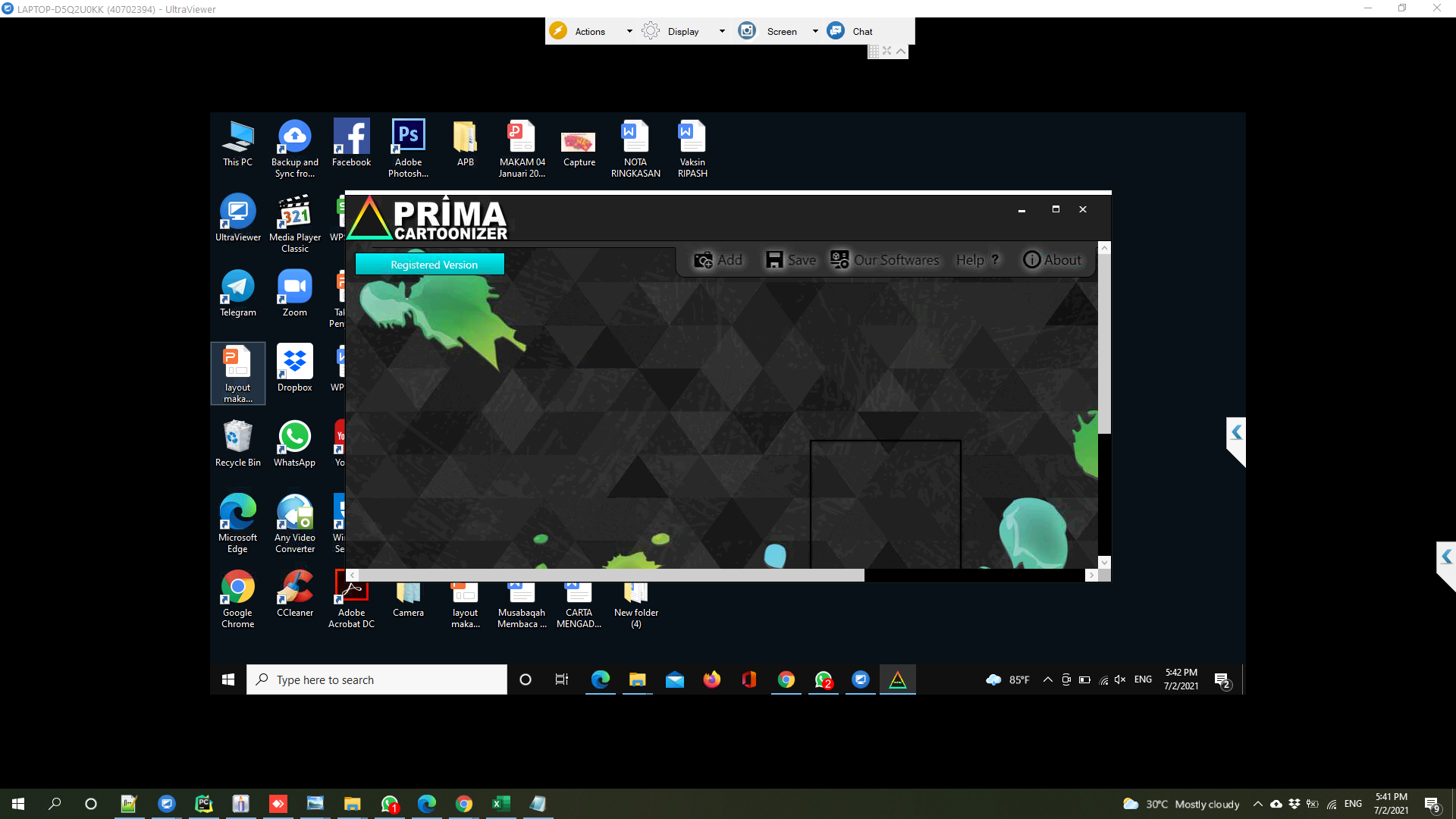Collapse the UltraViewer toolbar with up chevron
This screenshot has height=819, width=1456.
point(901,51)
